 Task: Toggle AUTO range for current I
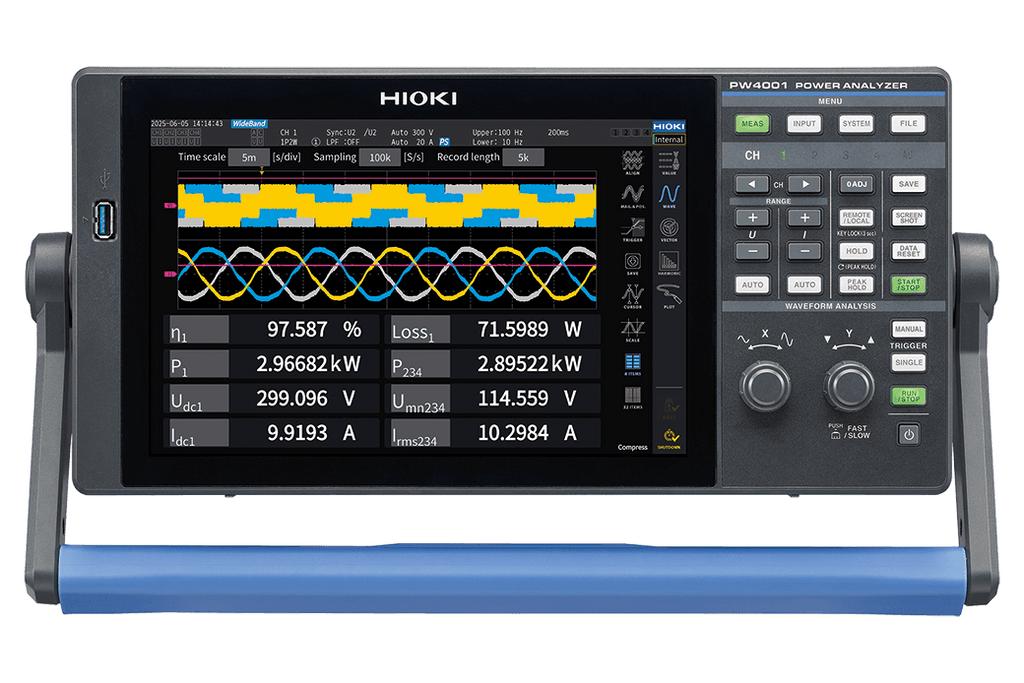click(x=805, y=285)
